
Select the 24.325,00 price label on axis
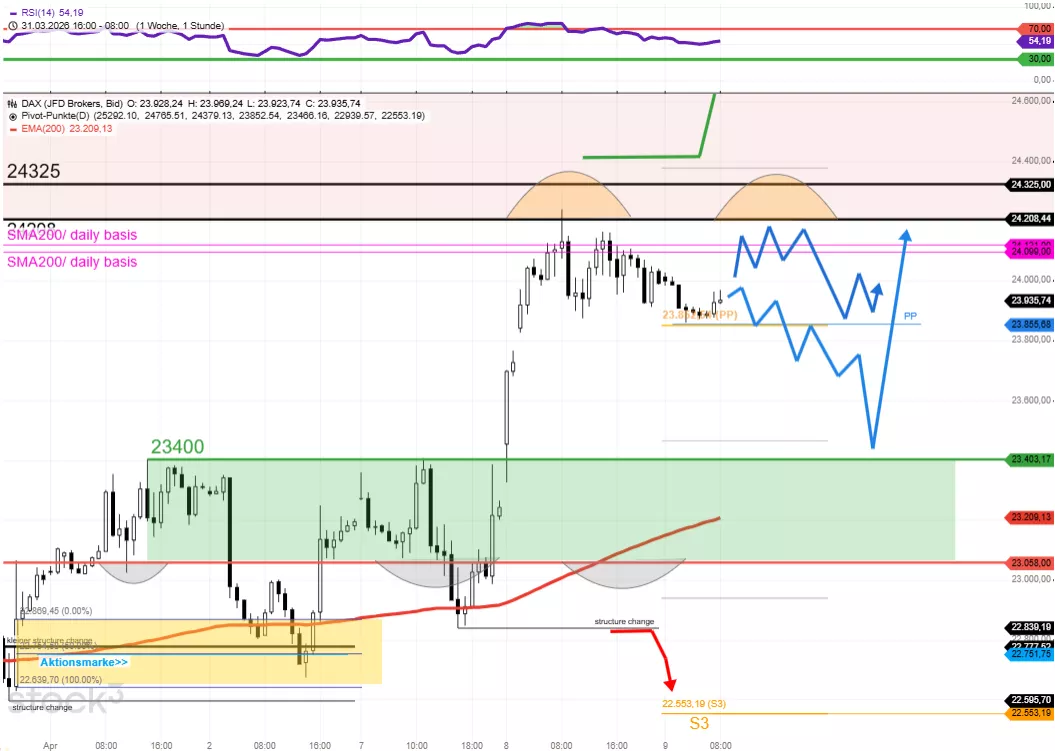pyautogui.click(x=1026, y=185)
